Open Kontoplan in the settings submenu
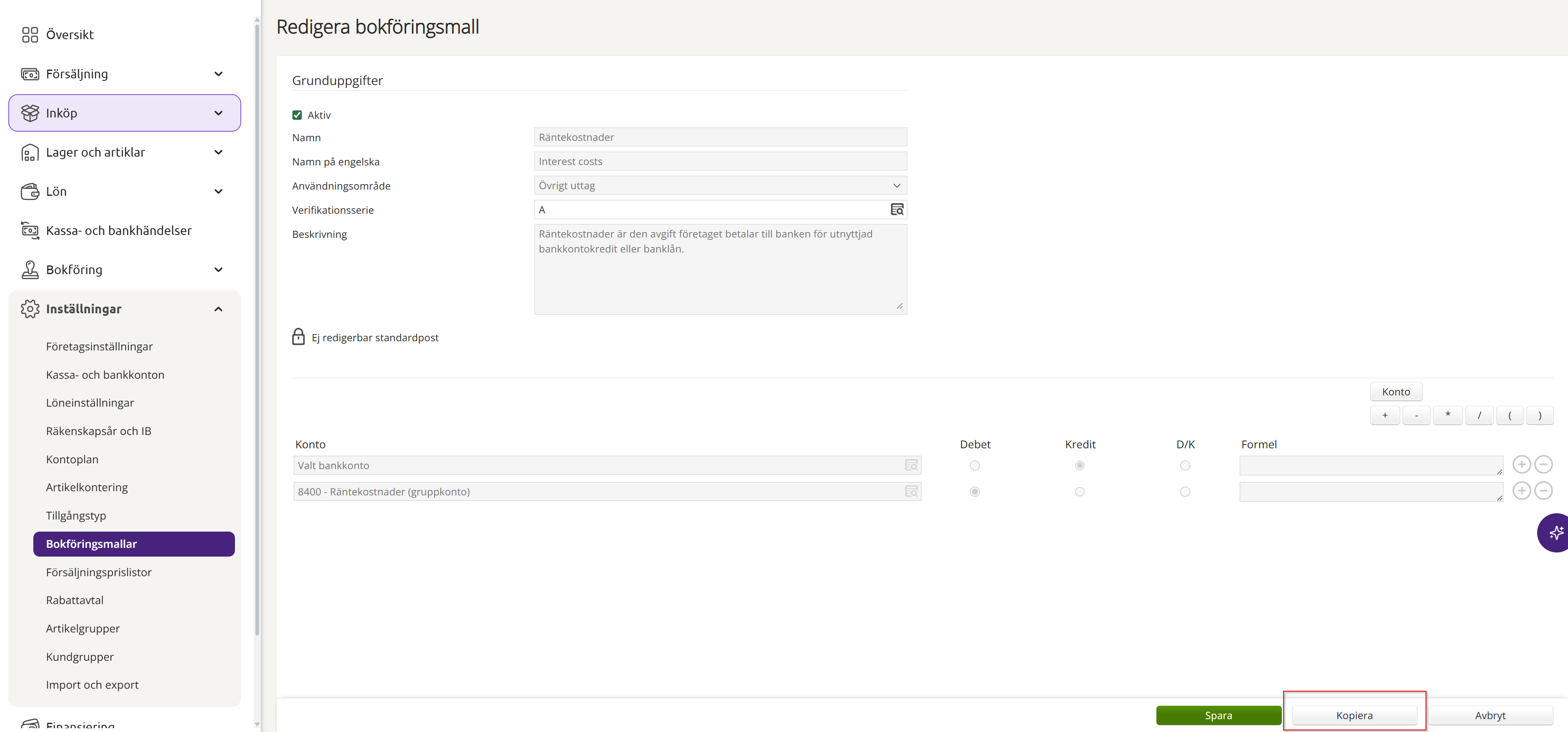The width and height of the screenshot is (1568, 732). (72, 459)
